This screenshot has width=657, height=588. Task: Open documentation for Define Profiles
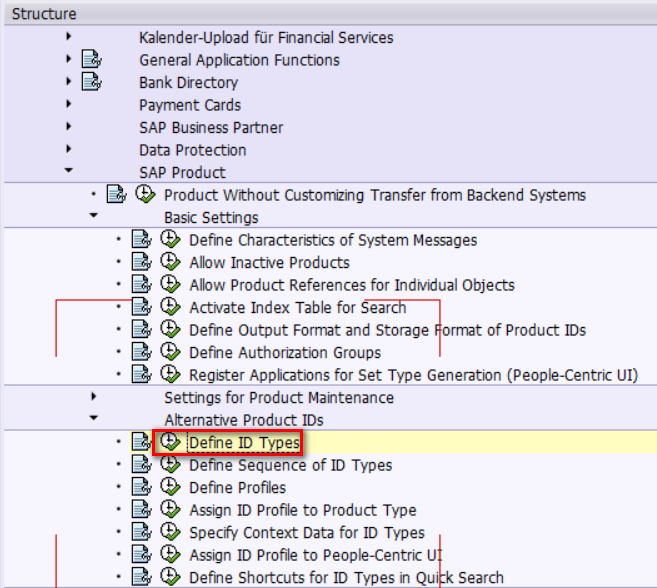[142, 487]
